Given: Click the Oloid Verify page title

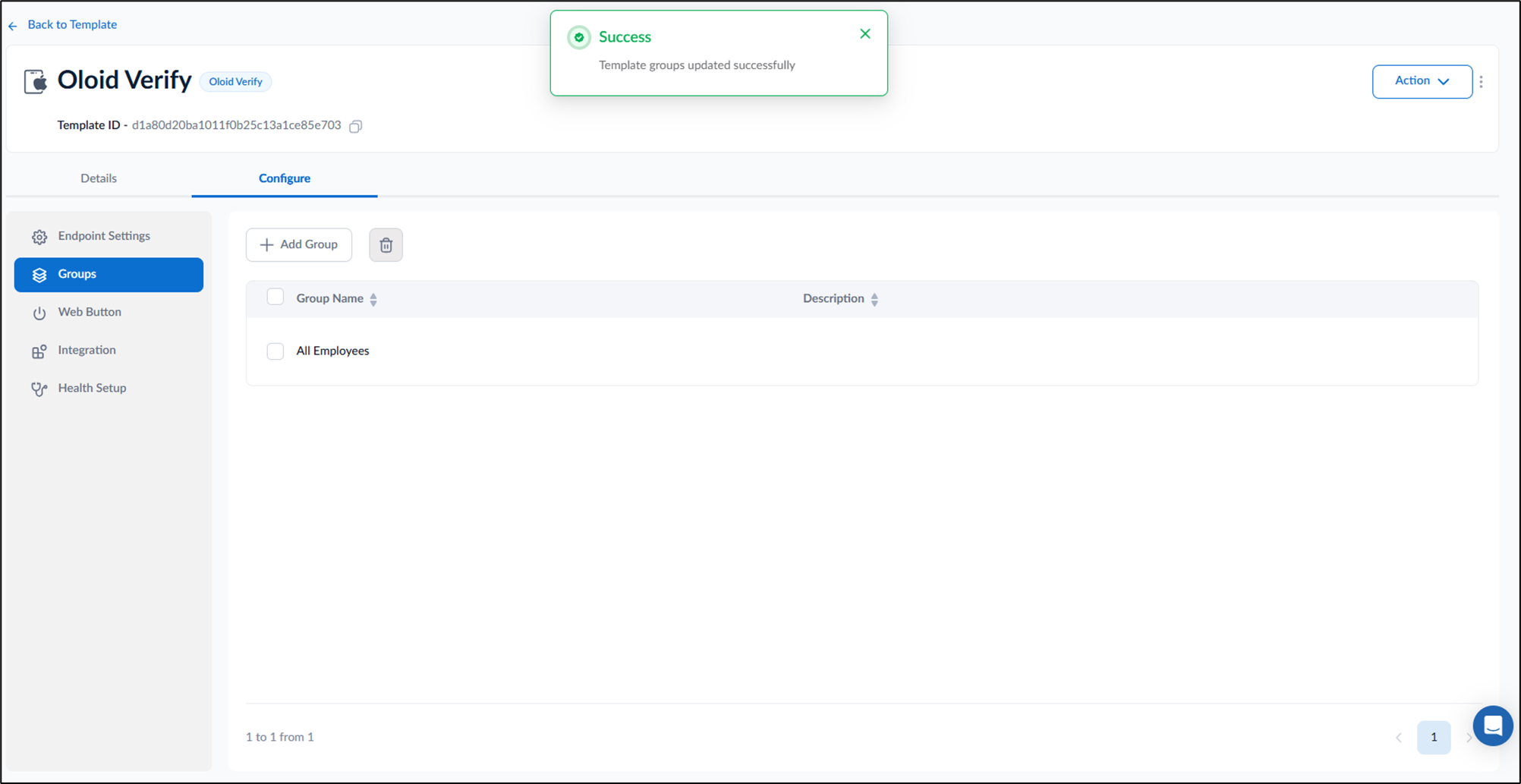Looking at the screenshot, I should 124,80.
